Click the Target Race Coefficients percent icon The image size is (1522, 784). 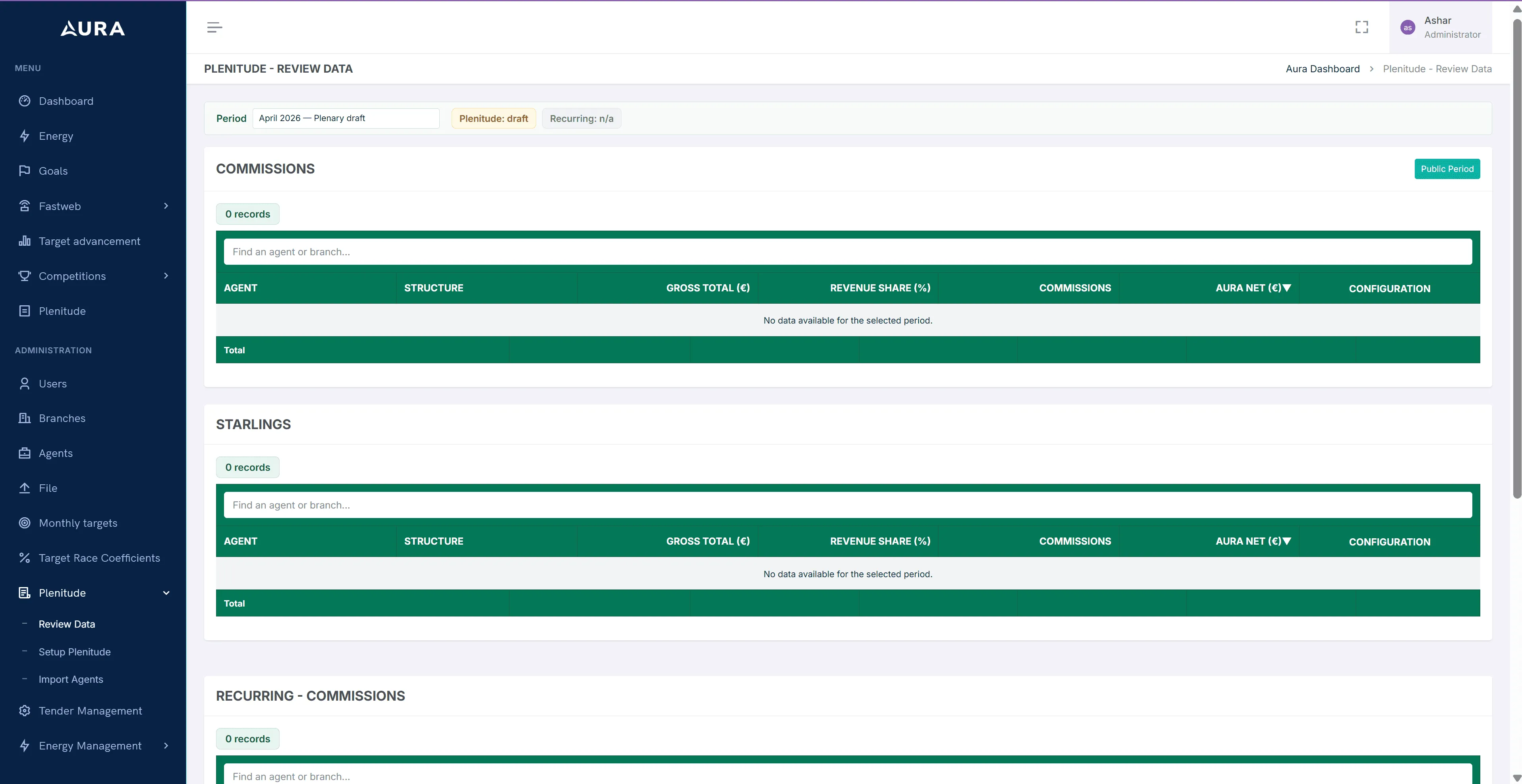point(24,557)
